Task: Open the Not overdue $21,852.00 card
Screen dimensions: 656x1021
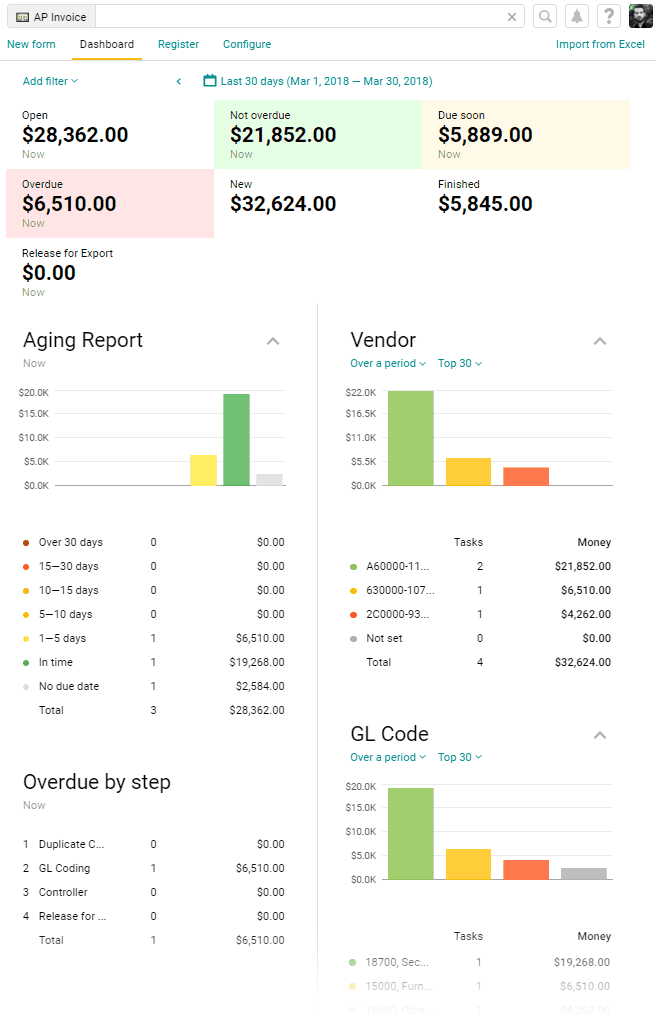Action: (x=318, y=135)
